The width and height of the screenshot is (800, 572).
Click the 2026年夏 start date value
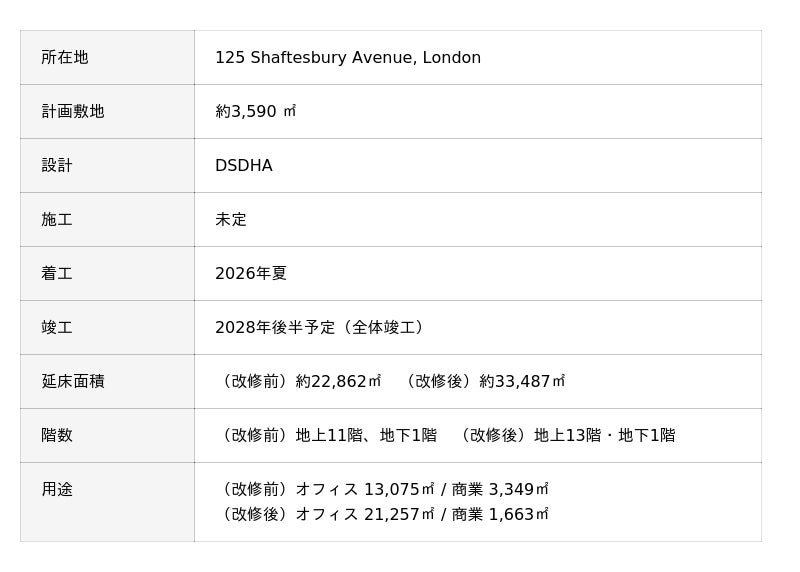pos(251,274)
